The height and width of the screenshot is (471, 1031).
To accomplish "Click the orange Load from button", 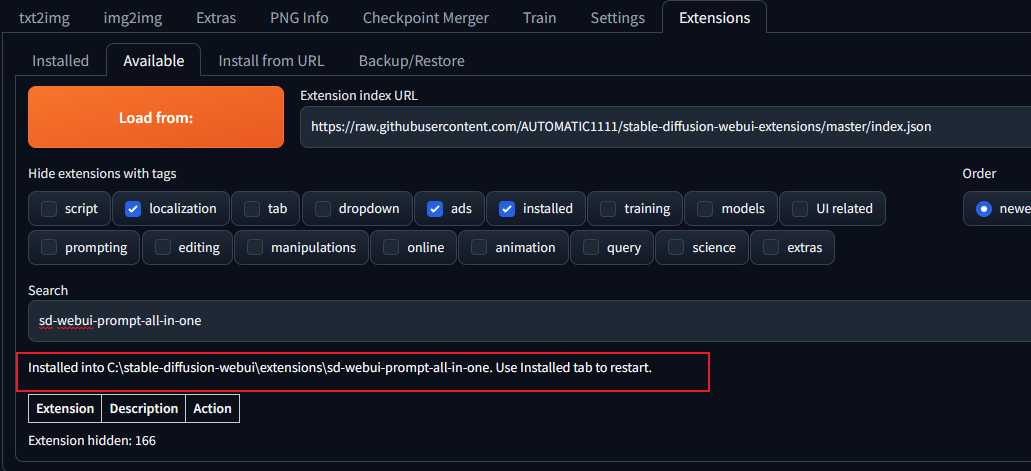I will coord(156,117).
